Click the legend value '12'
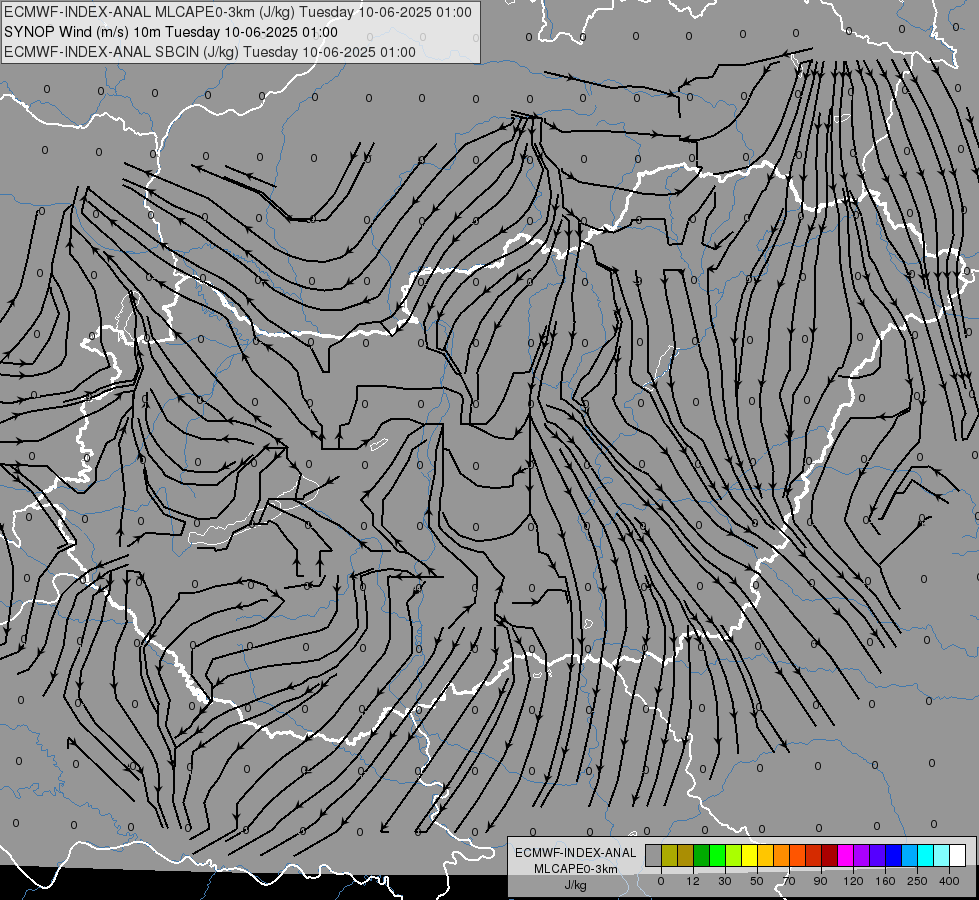Image resolution: width=979 pixels, height=900 pixels. click(x=693, y=881)
